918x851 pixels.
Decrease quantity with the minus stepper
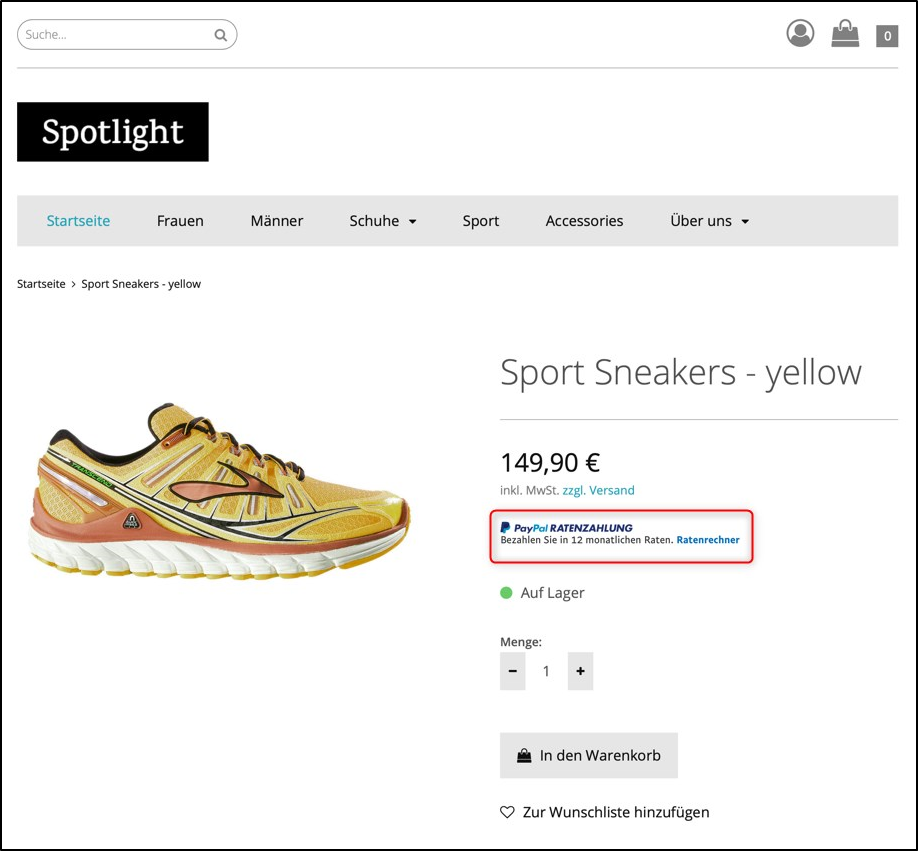(512, 671)
